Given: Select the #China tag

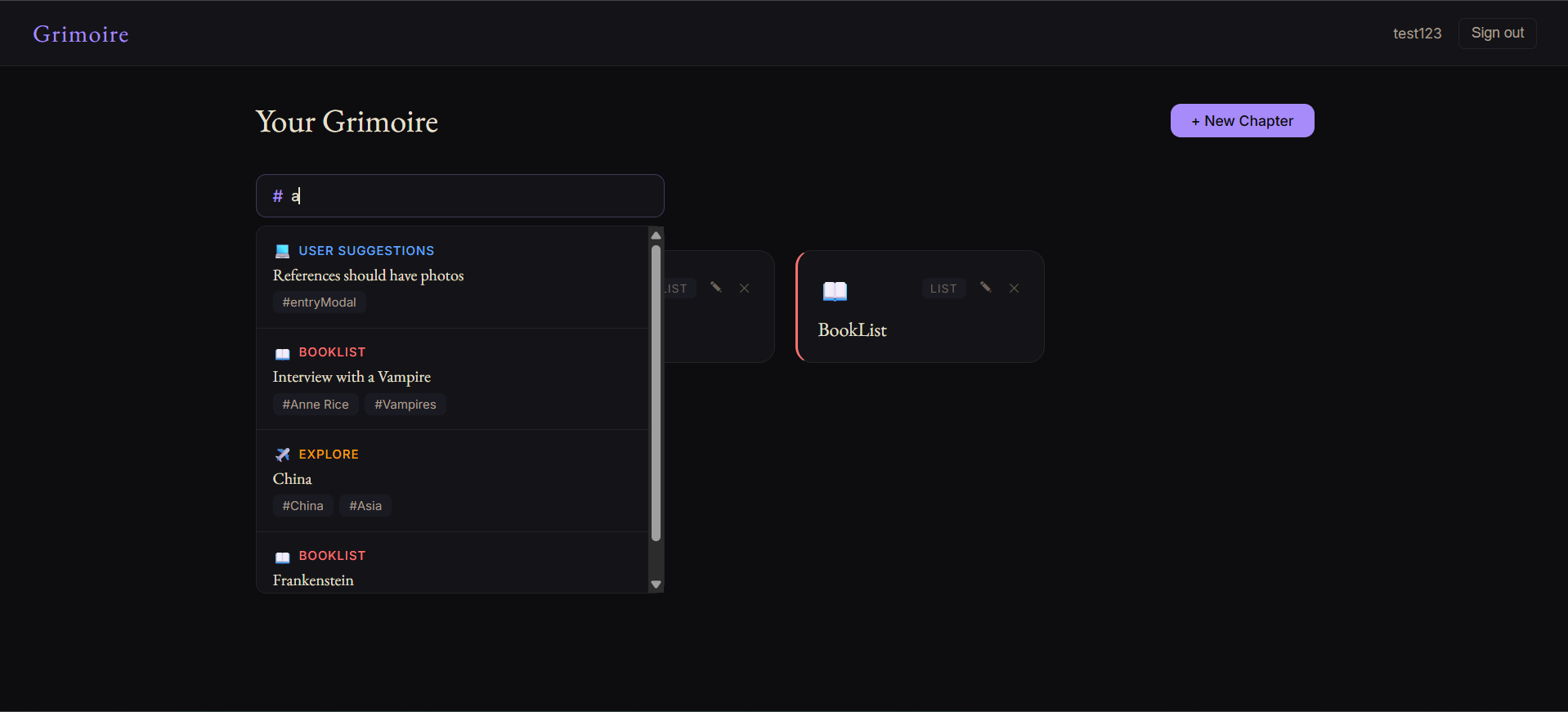Looking at the screenshot, I should [302, 505].
